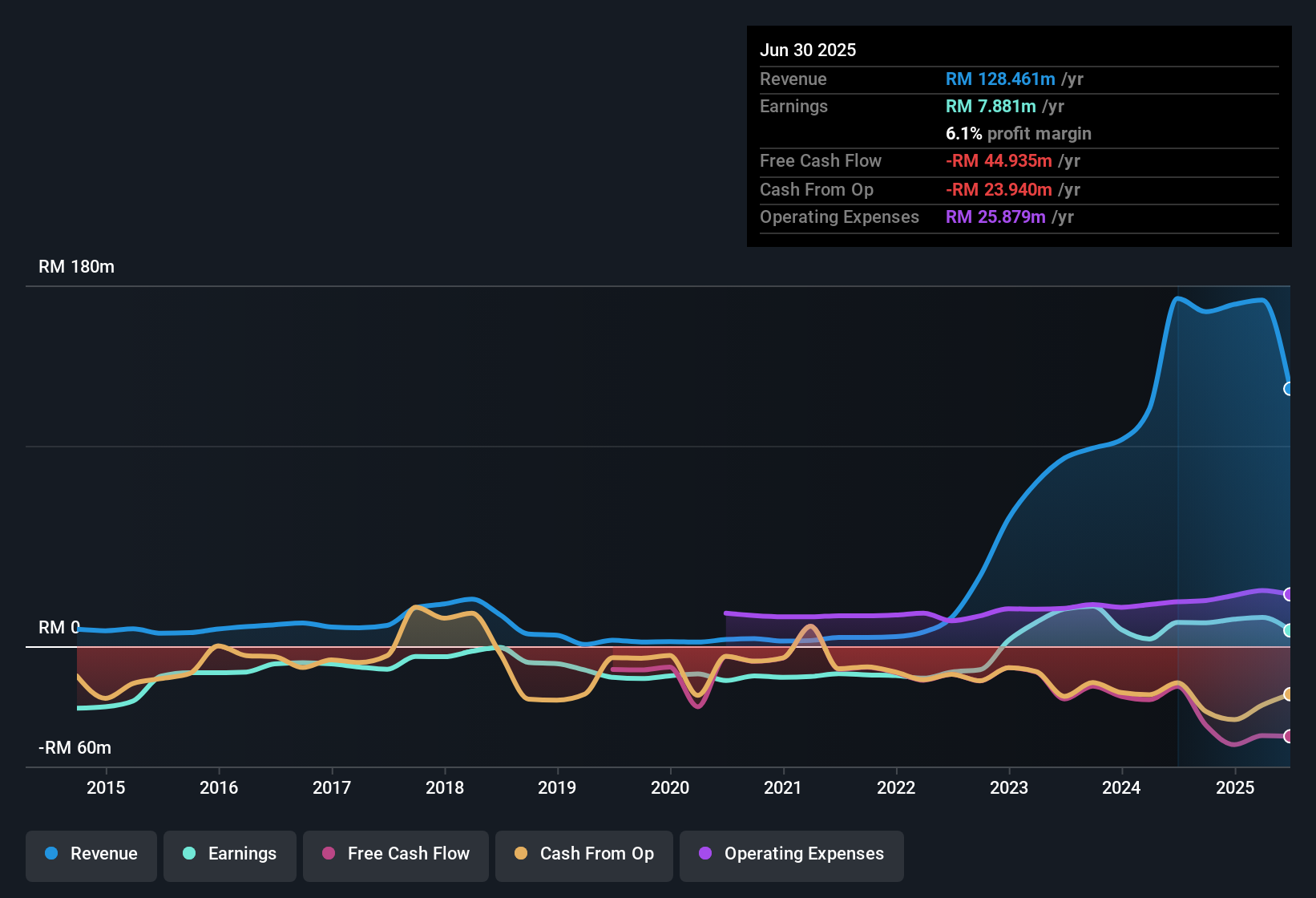Click the purple Operating Expenses dot icon
Screen dimensions: 1316x898
[704, 854]
